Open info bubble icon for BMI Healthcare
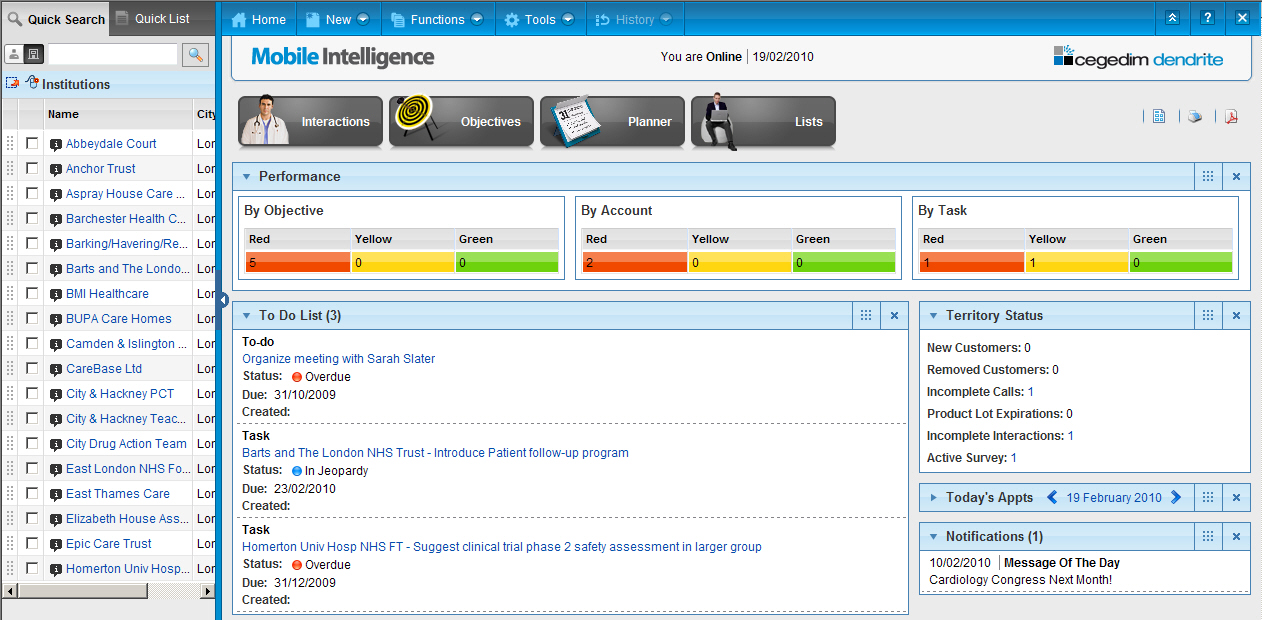This screenshot has height=620, width=1262. coord(56,294)
